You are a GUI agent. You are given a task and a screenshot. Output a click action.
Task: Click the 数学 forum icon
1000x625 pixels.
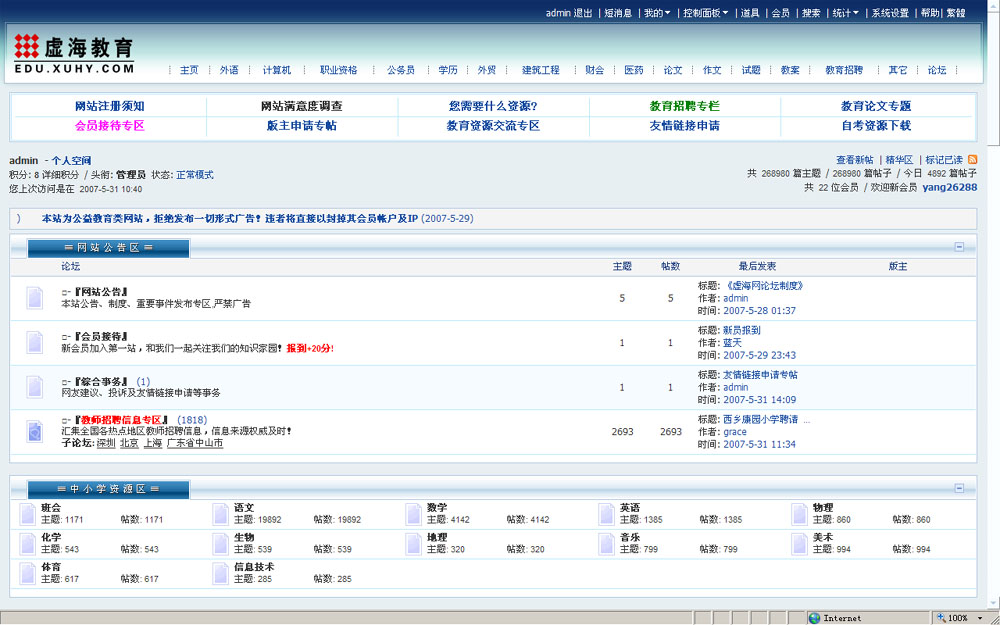click(413, 514)
